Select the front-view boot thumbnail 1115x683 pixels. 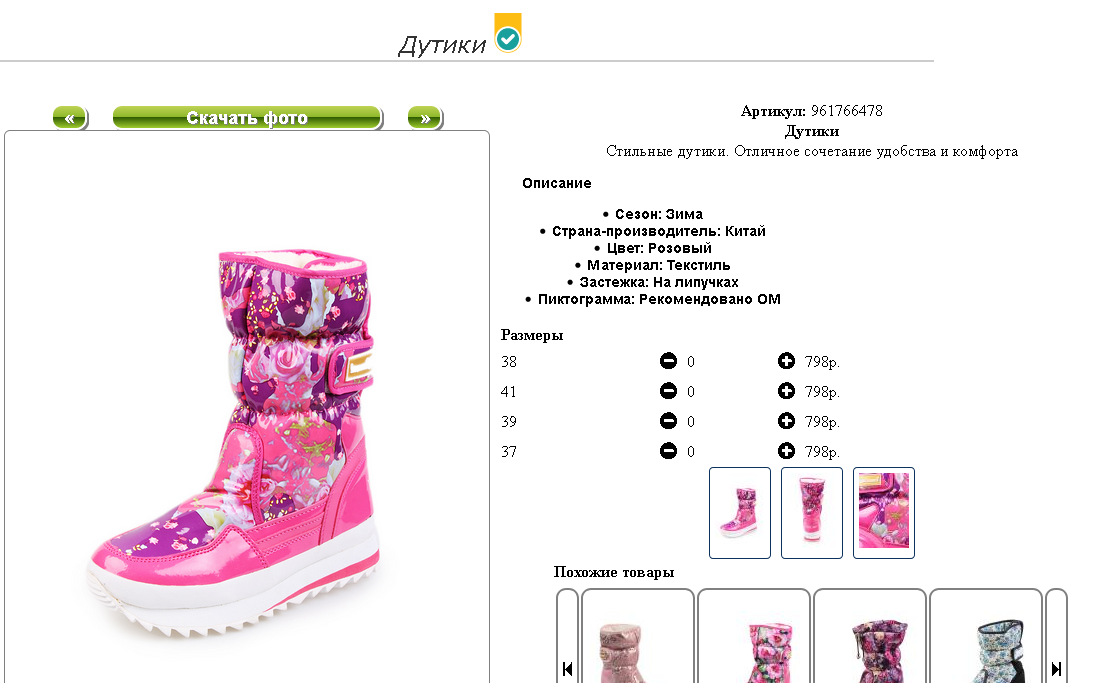[811, 513]
